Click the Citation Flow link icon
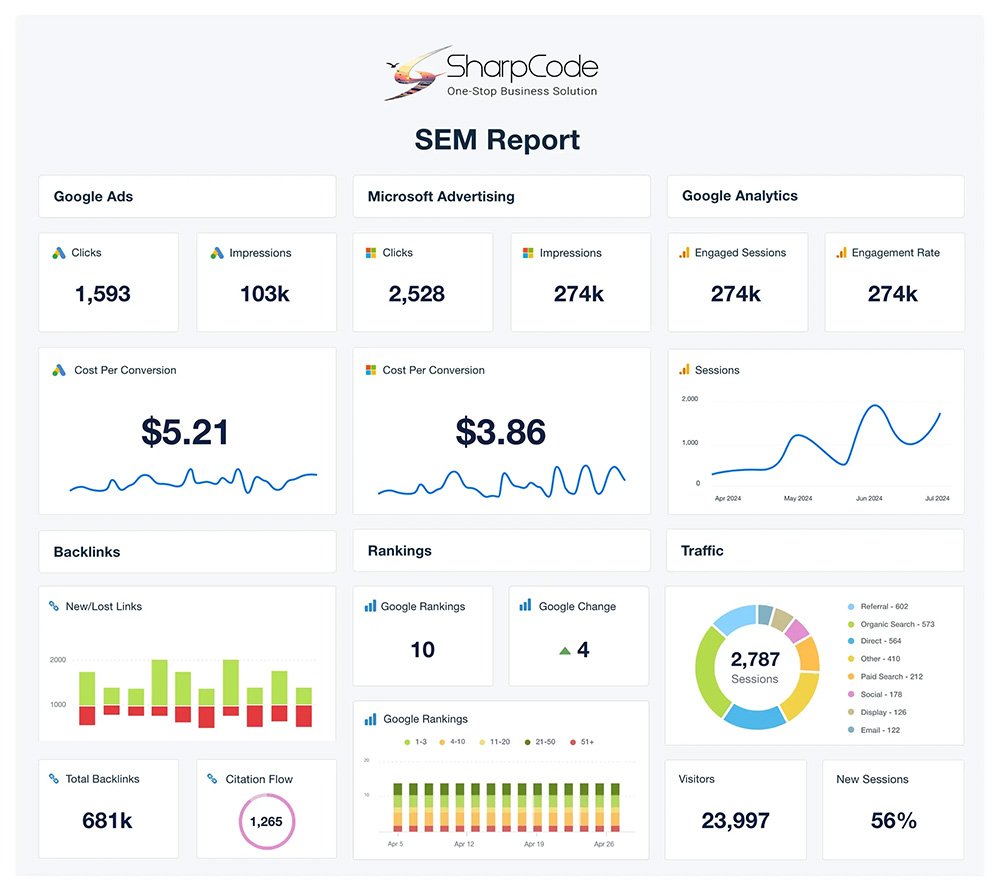This screenshot has width=1000, height=896. pos(212,779)
